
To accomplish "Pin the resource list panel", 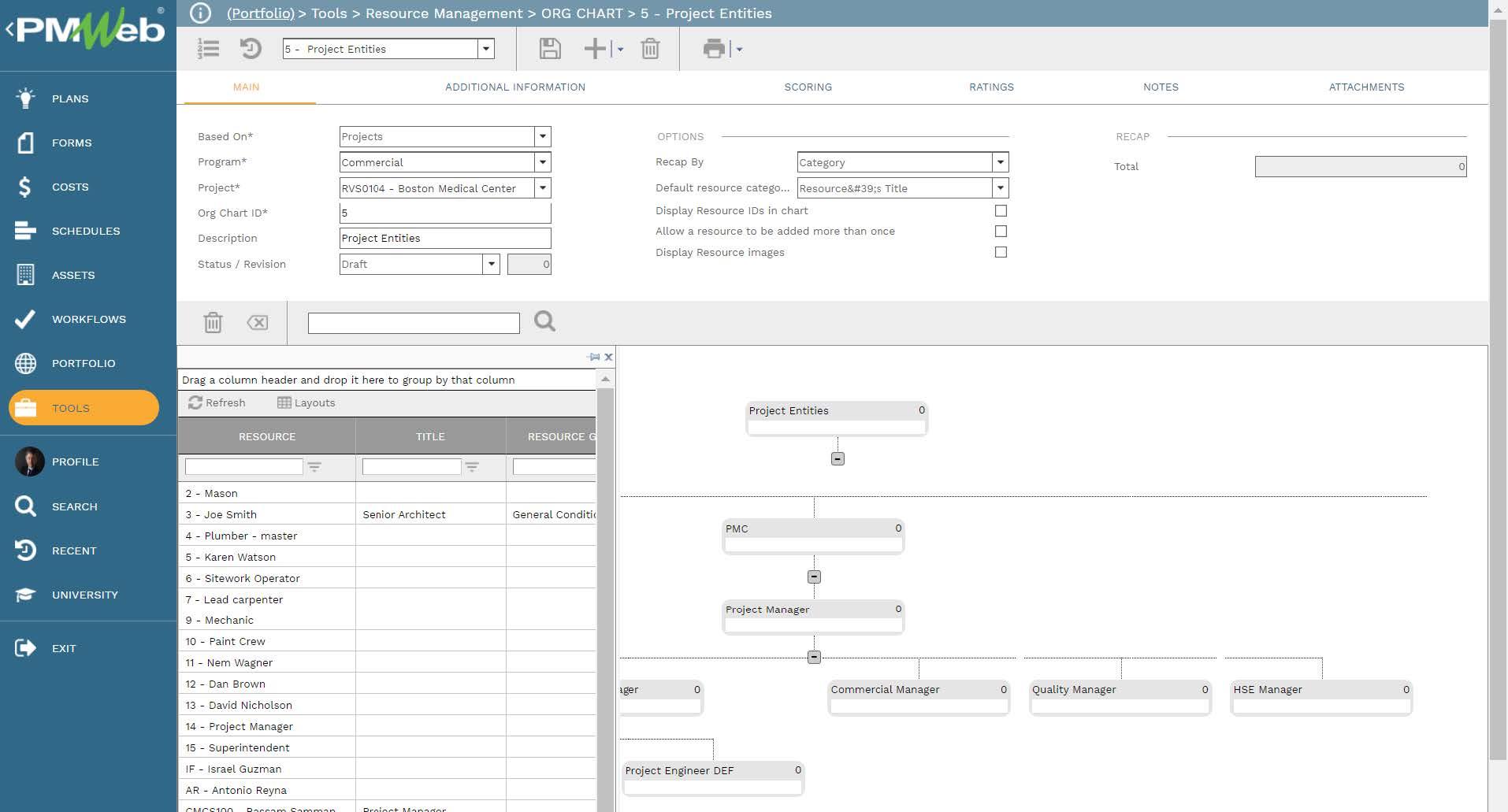I will click(594, 357).
